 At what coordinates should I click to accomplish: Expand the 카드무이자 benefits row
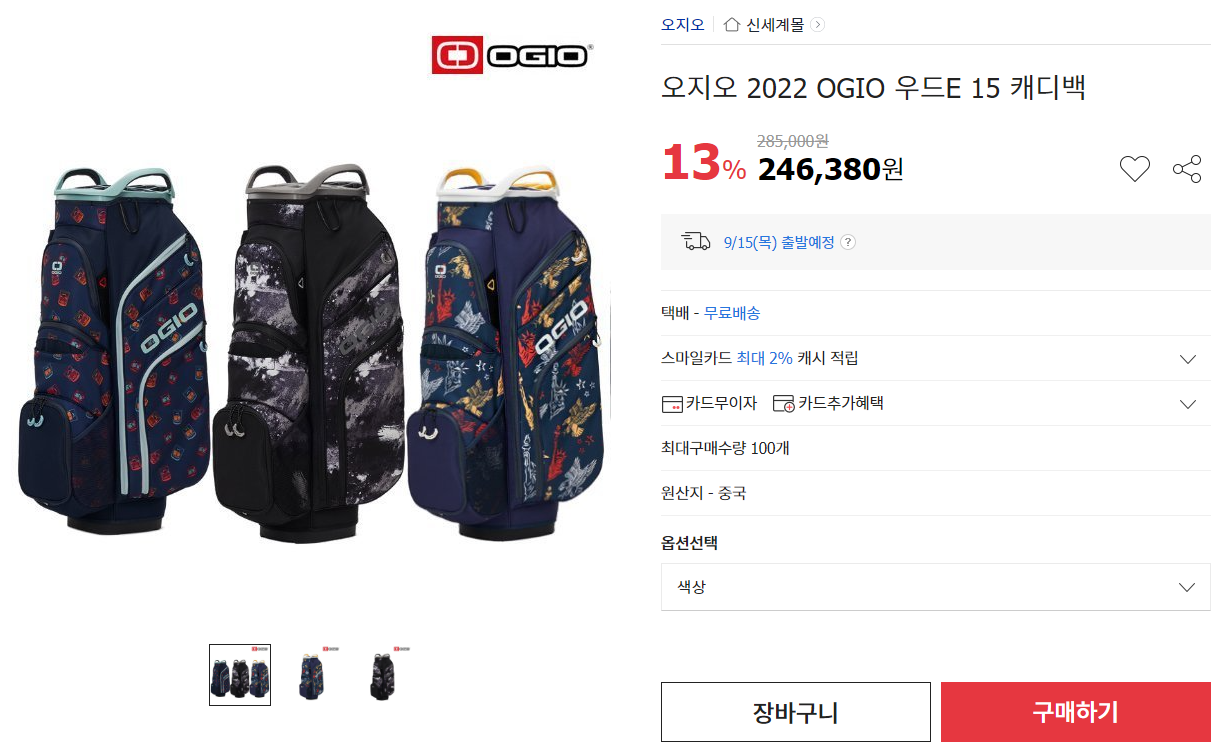pos(1188,404)
